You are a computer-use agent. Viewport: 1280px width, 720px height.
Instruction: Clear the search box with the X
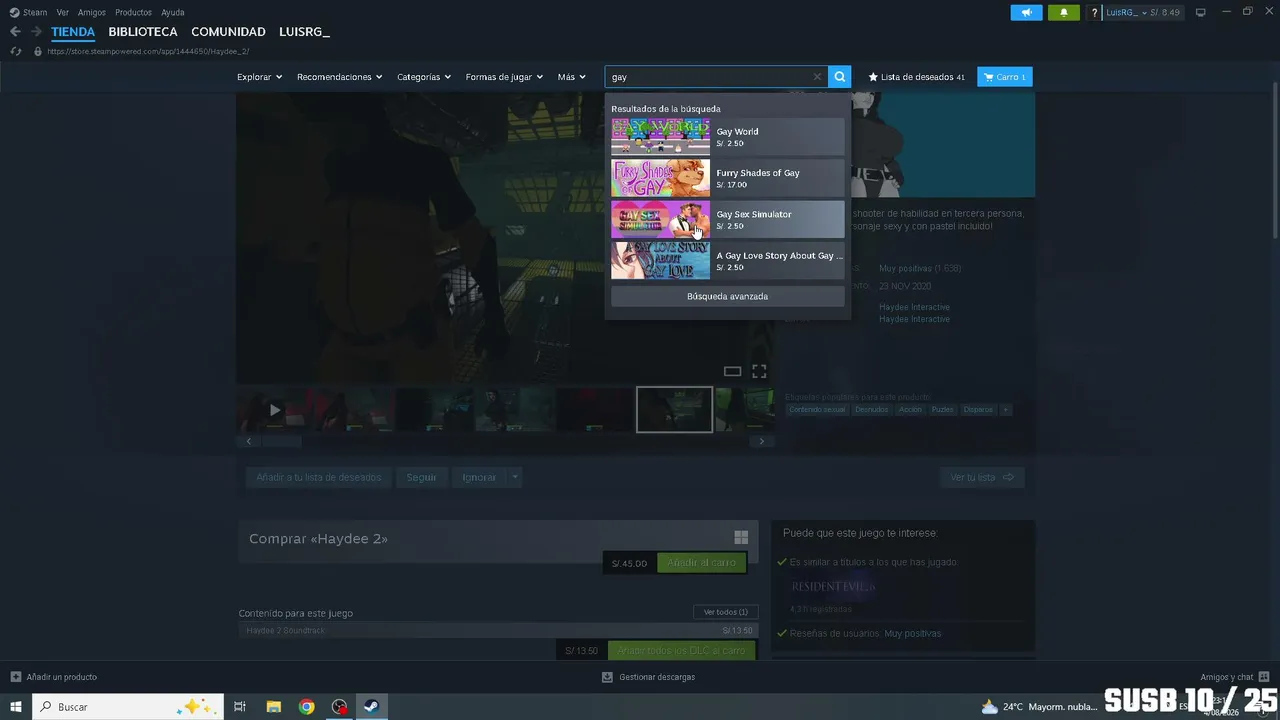pyautogui.click(x=817, y=77)
